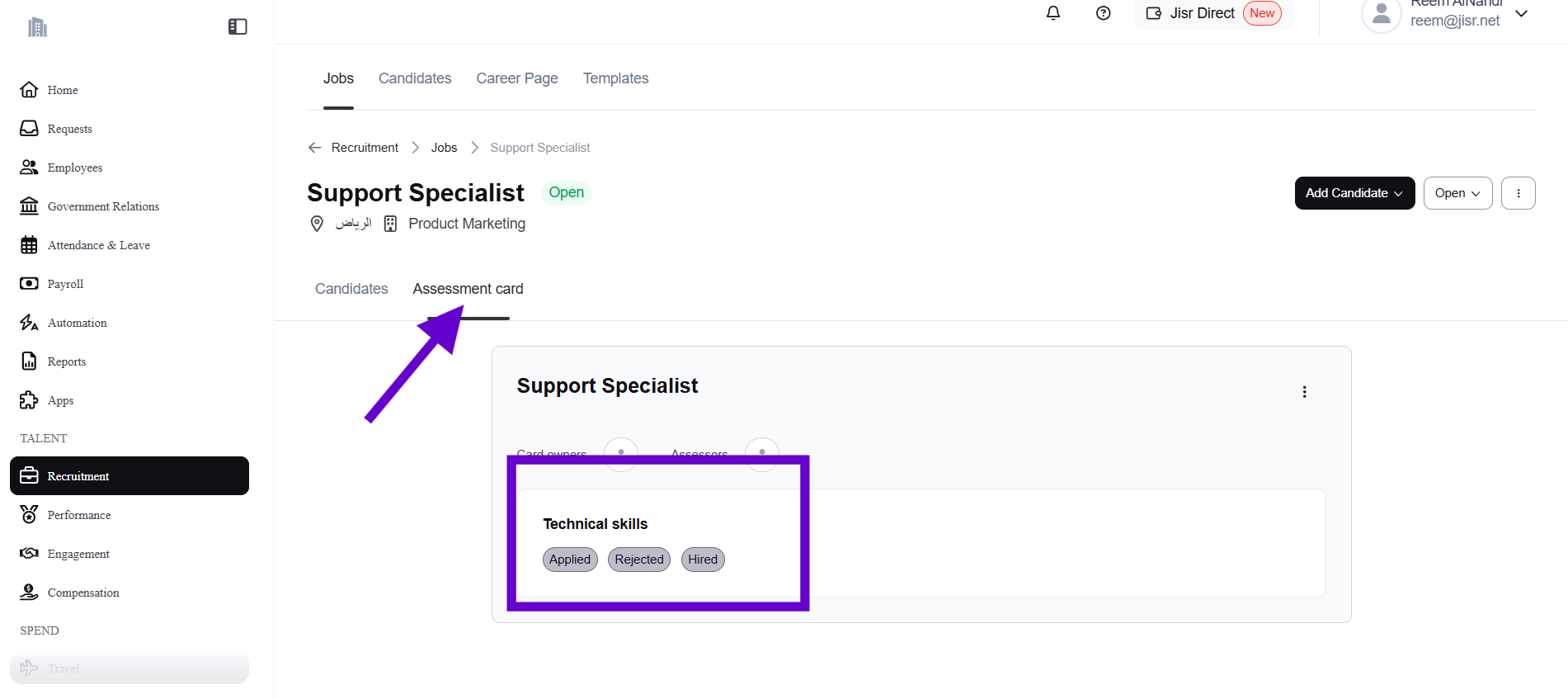Screen dimensions: 1568x699
Task: Open the assessment card three-dot menu
Action: point(1304,392)
